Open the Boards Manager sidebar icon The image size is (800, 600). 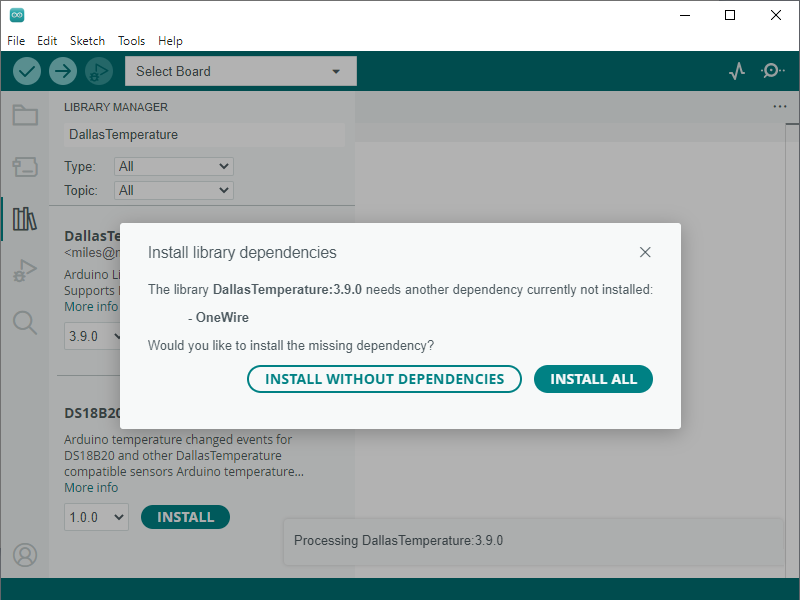pos(25,167)
